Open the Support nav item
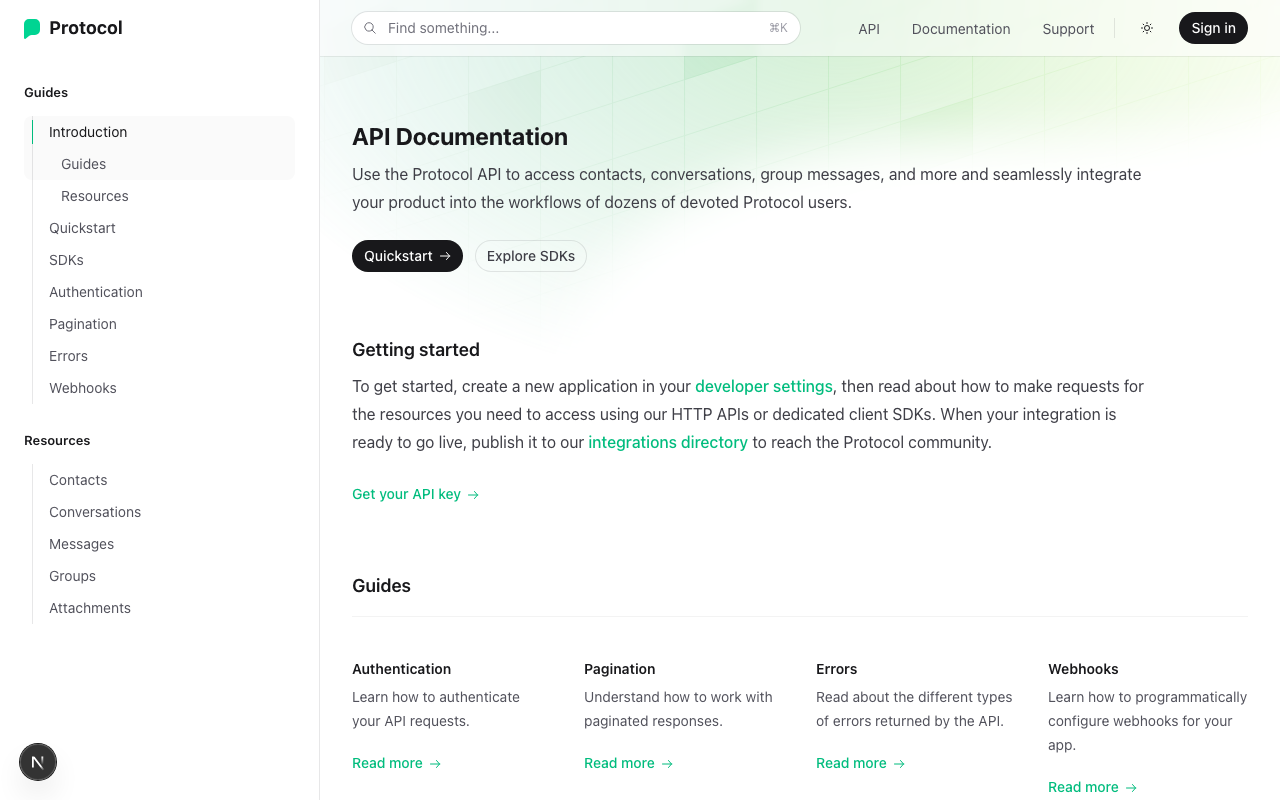This screenshot has width=1280, height=800. 1068,29
